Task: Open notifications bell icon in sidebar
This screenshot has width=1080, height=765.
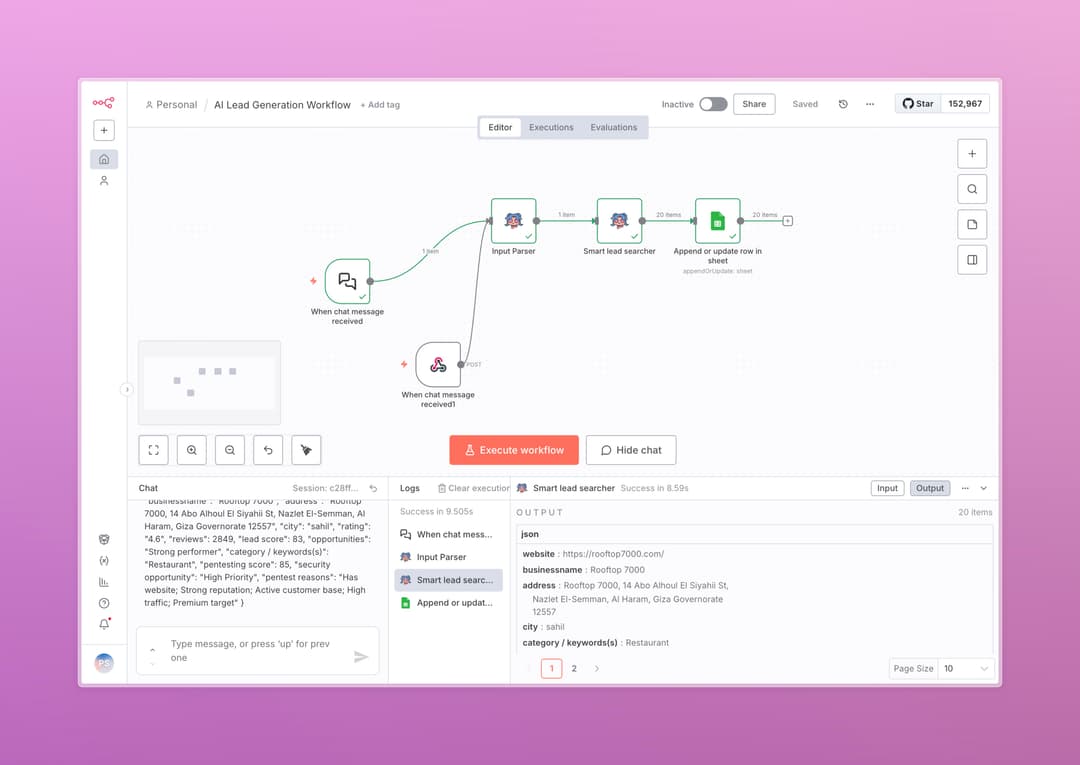Action: point(104,624)
